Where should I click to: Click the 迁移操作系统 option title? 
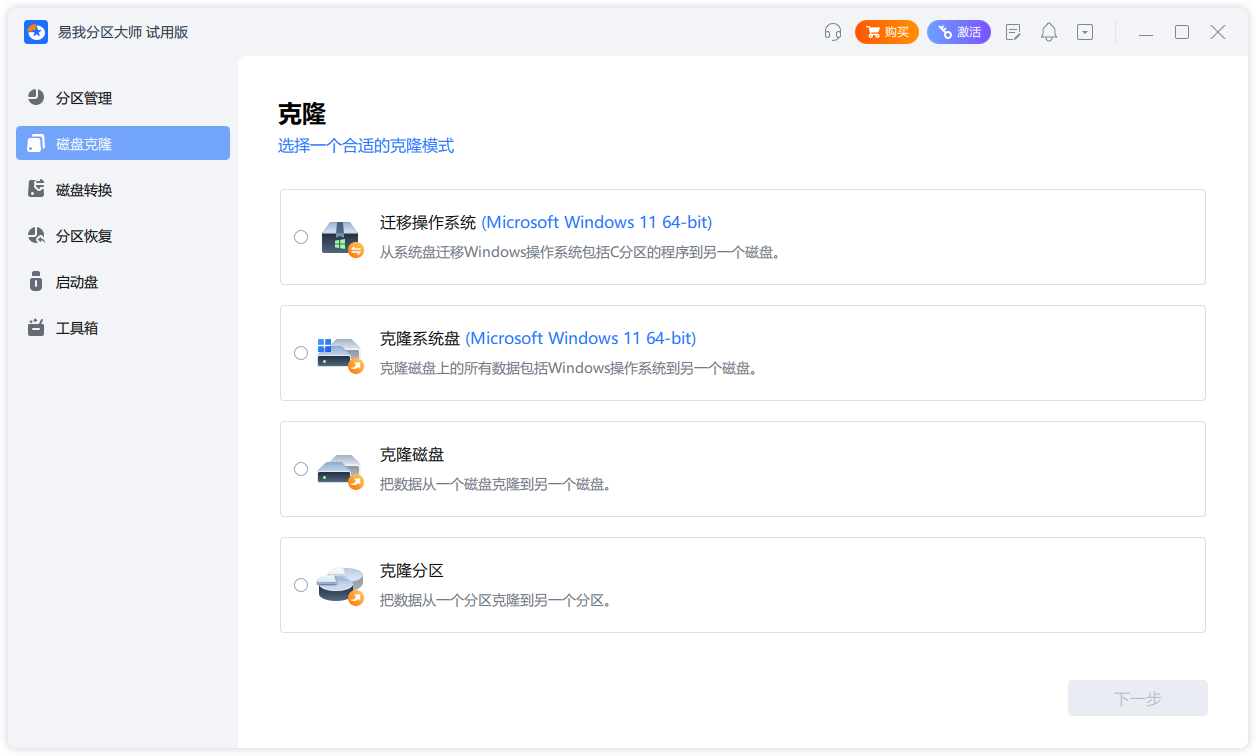546,222
